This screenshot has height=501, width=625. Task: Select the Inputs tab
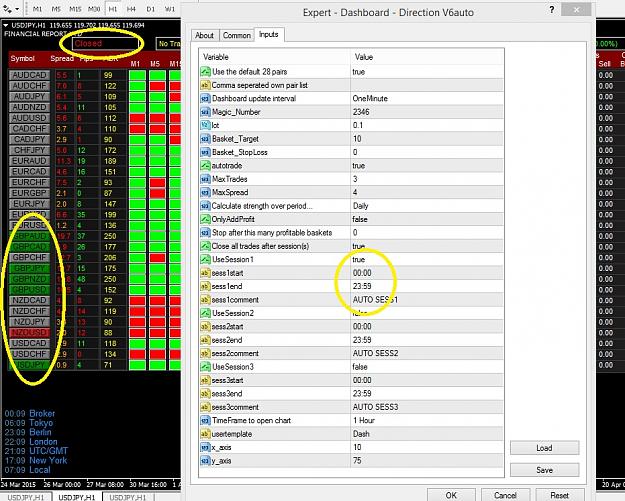click(x=269, y=34)
